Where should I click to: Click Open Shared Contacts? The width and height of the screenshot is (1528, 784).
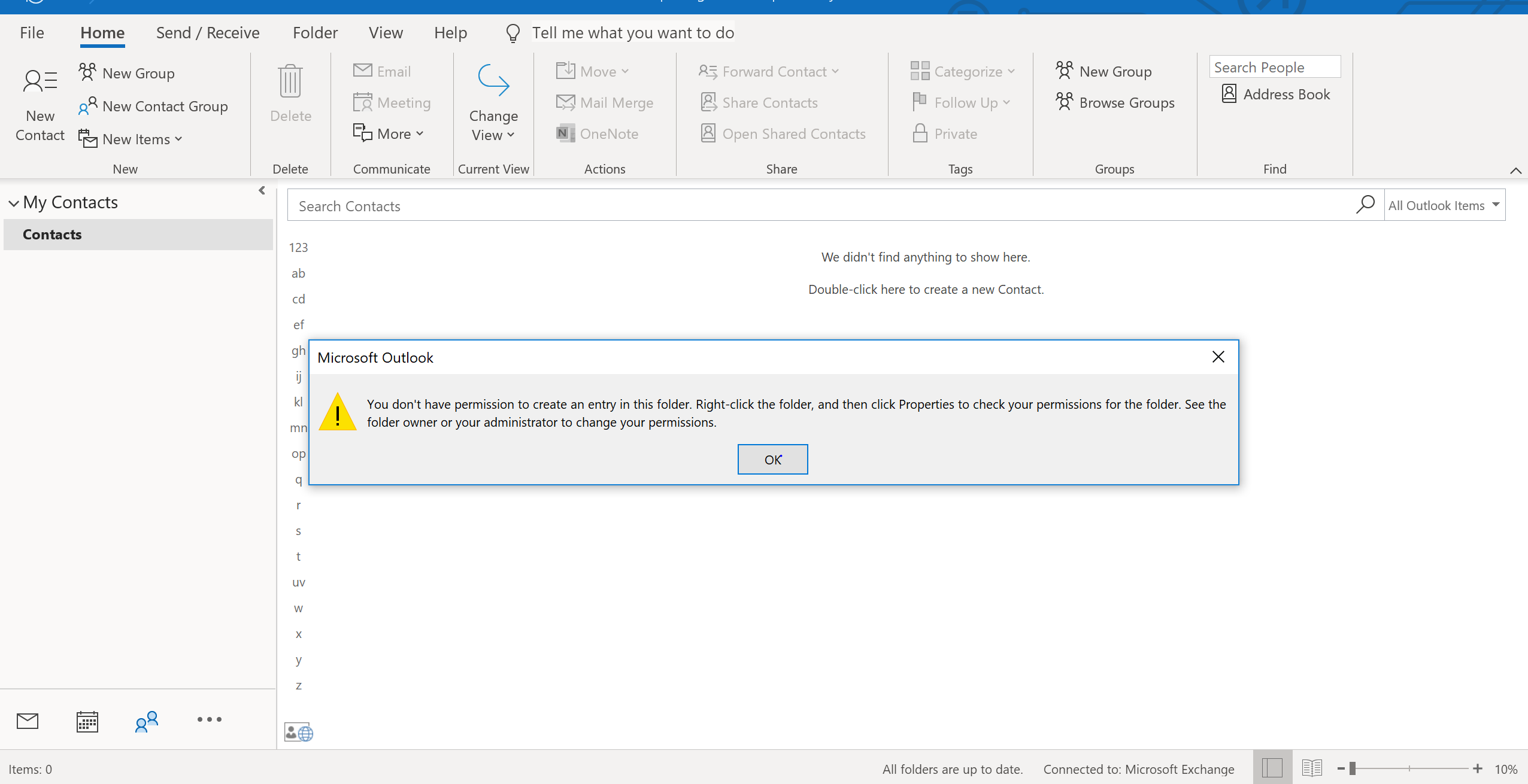pyautogui.click(x=783, y=133)
